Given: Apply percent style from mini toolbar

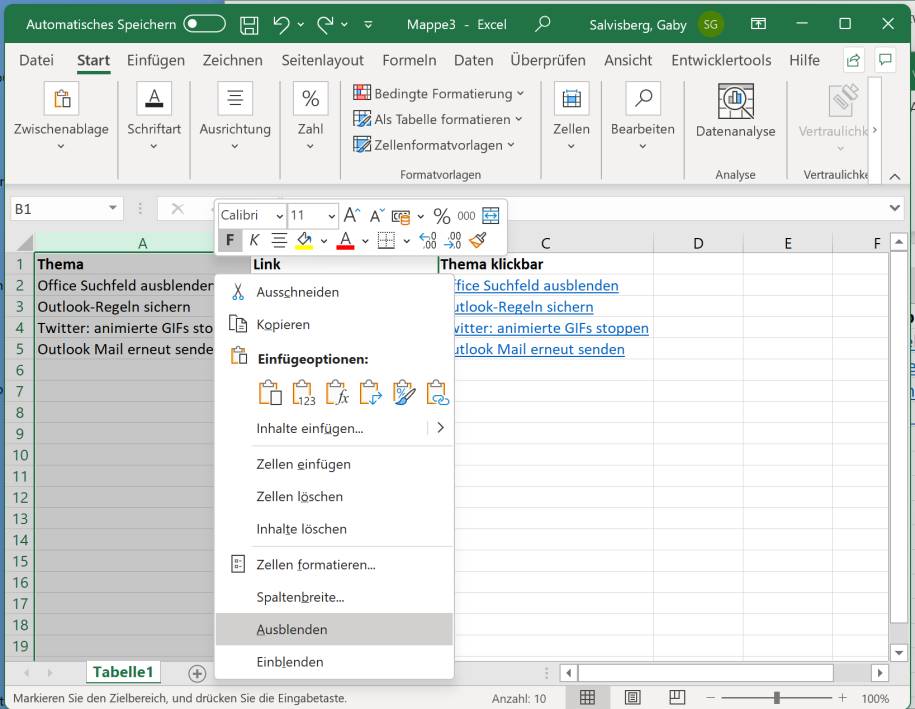Looking at the screenshot, I should 443,214.
